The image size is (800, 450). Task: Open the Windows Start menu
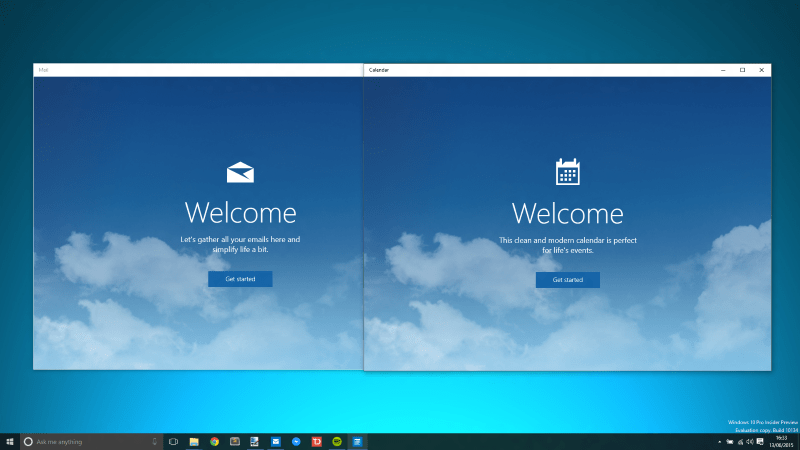point(9,441)
